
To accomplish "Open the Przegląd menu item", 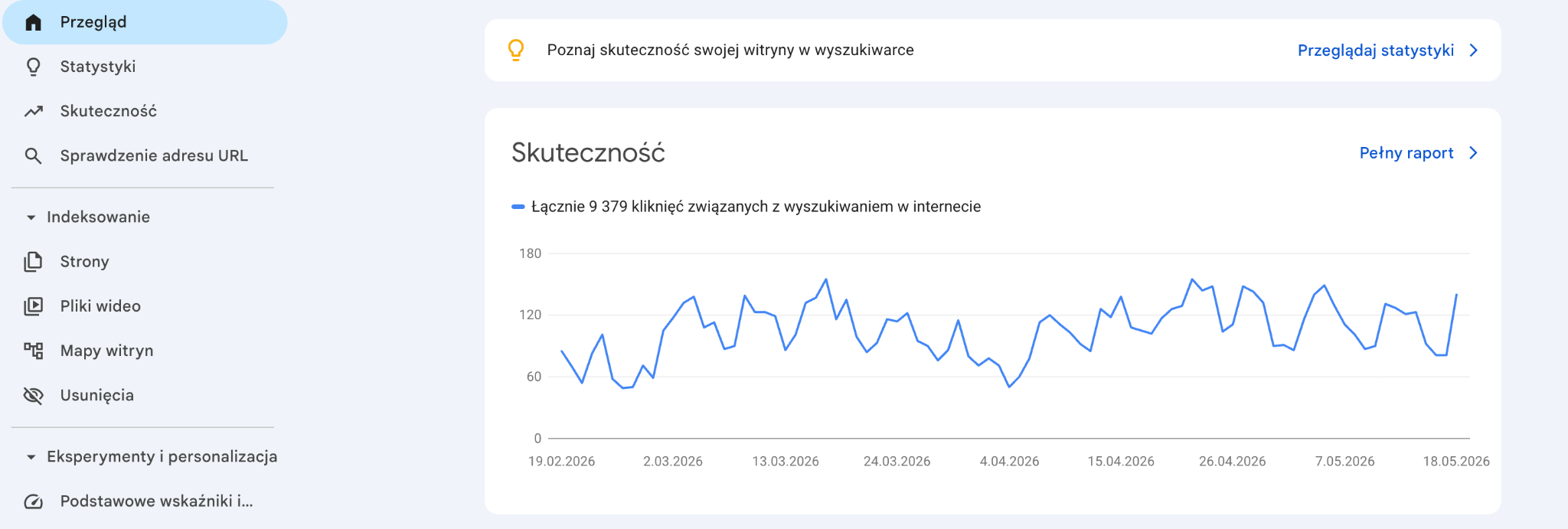I will coord(145,22).
